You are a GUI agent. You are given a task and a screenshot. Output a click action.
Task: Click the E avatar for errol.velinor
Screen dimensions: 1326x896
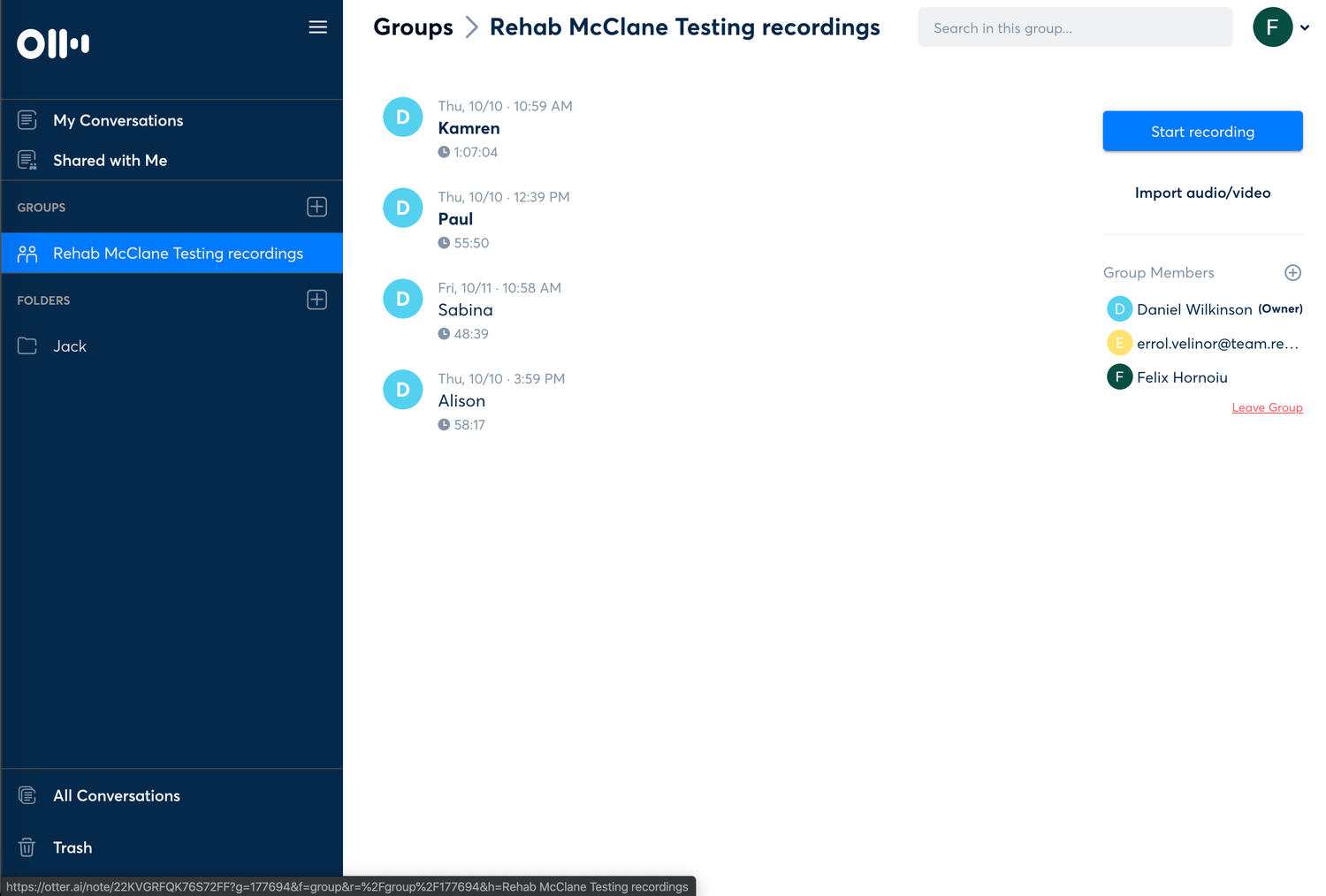tap(1119, 343)
